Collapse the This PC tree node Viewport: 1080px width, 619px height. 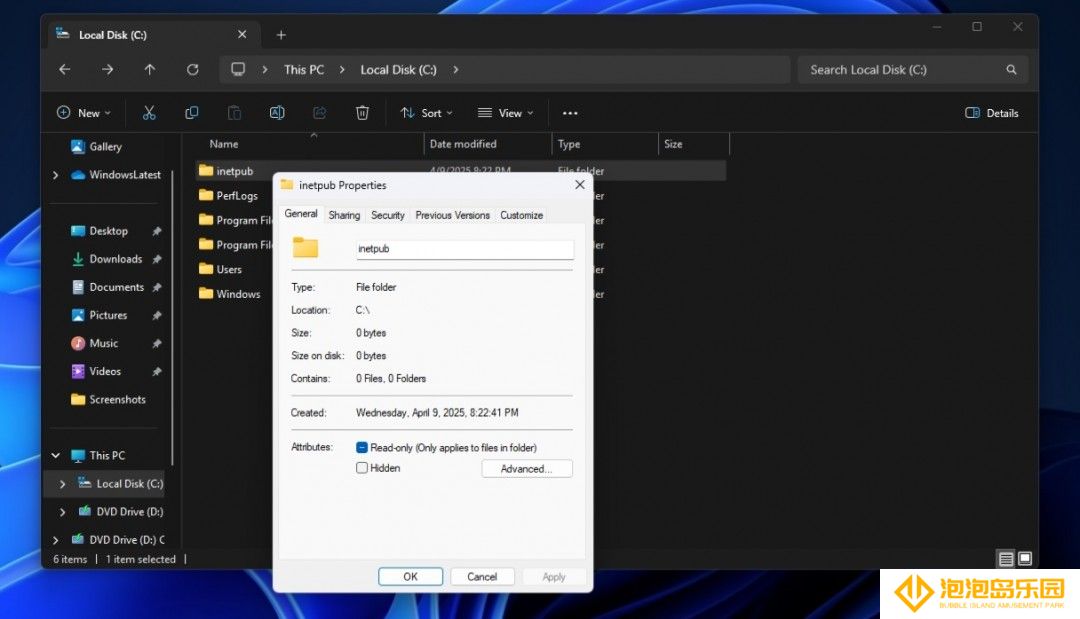tap(56, 456)
